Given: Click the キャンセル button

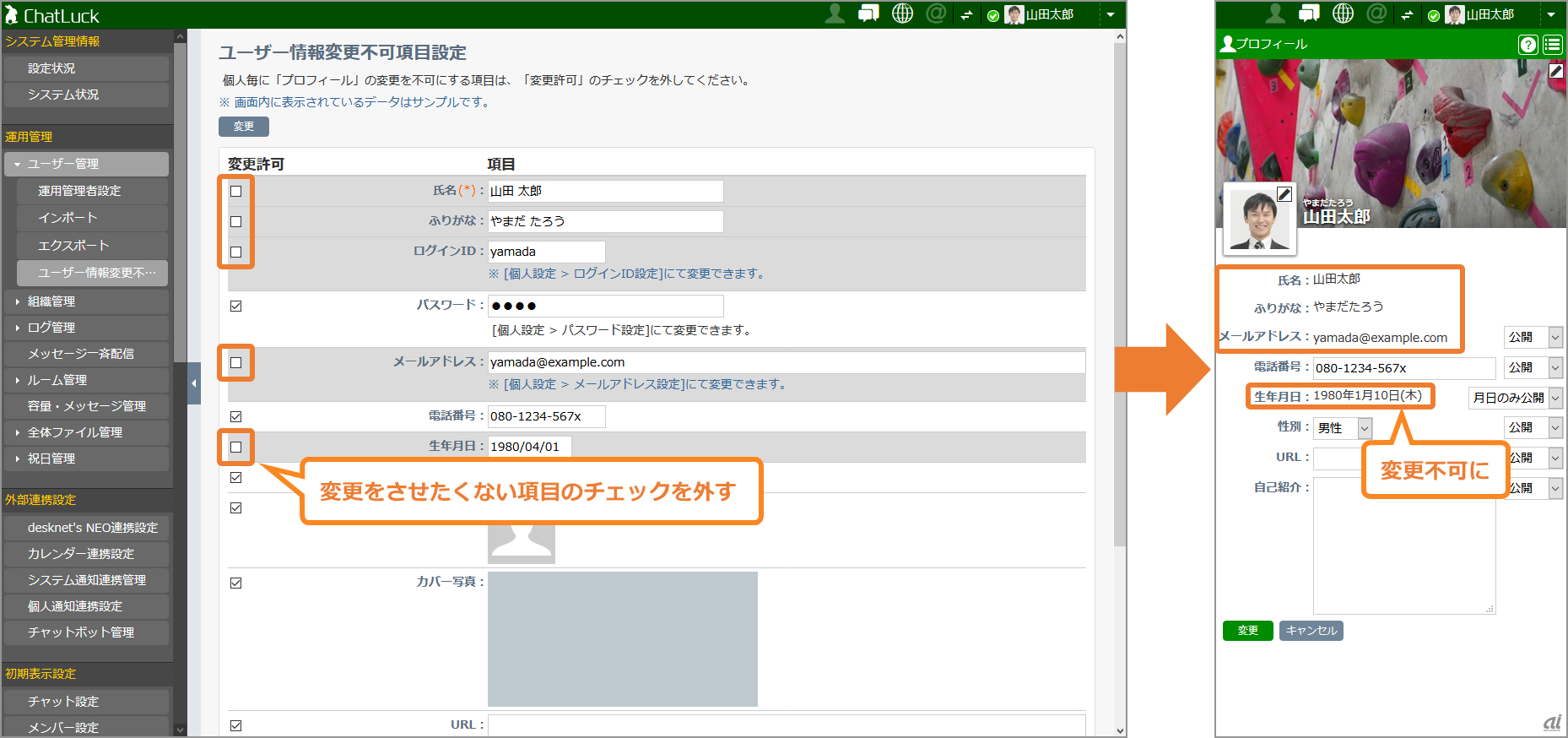Looking at the screenshot, I should (1311, 631).
